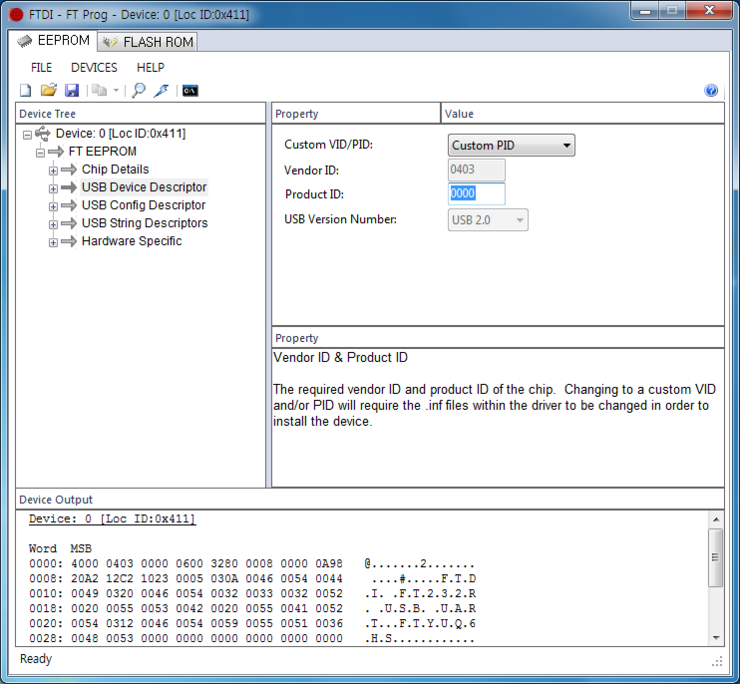Screen dimensions: 740x684
Task: Click the Vendor ID field showing 0403
Action: pos(476,169)
